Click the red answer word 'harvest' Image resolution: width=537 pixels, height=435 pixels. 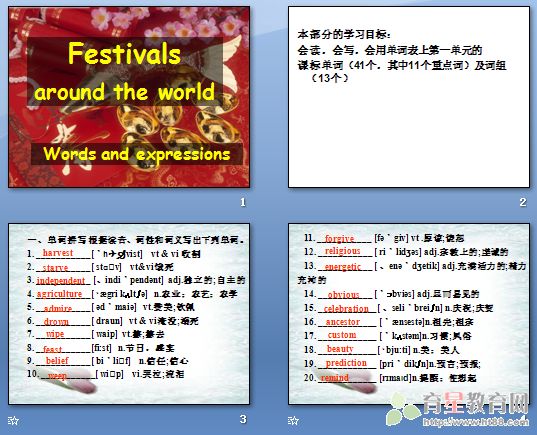[58, 253]
